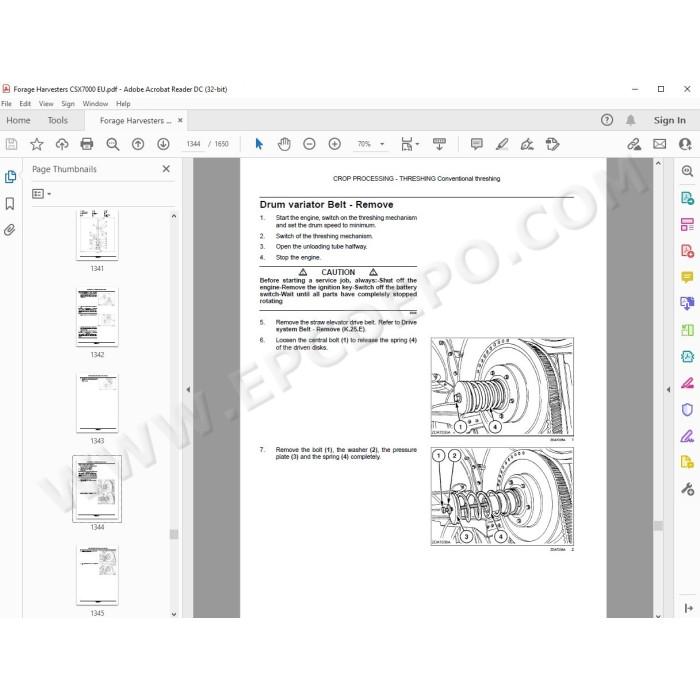The width and height of the screenshot is (700, 700).
Task: Click the Organize Pages tool icon
Action: click(687, 224)
